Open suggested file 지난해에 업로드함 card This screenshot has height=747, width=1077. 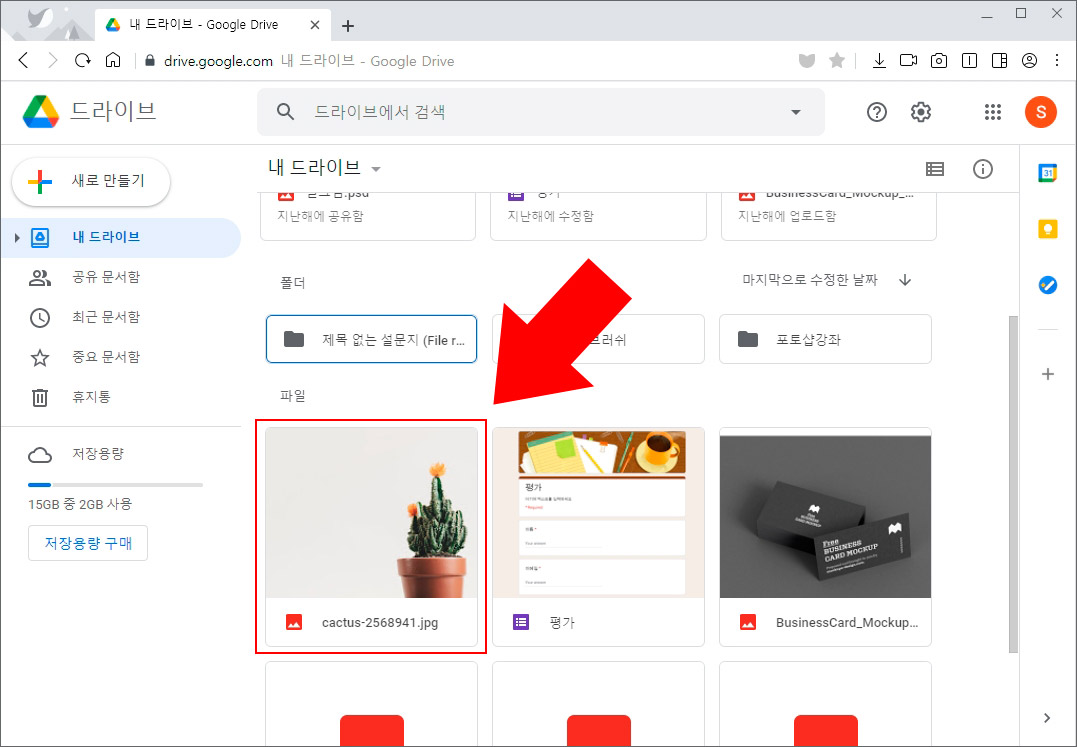click(829, 216)
